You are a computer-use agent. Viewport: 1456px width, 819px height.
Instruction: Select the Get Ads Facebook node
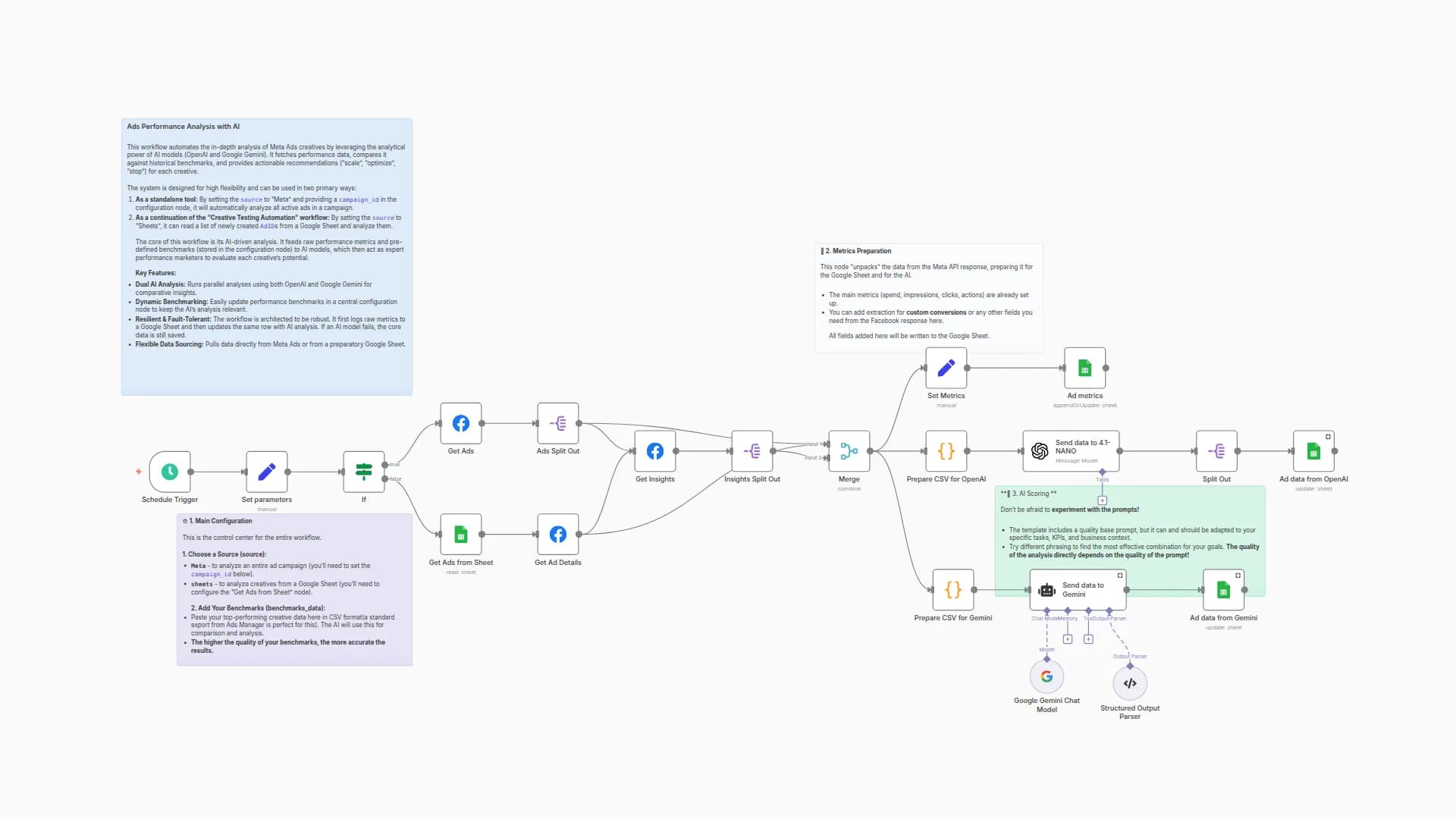point(460,423)
